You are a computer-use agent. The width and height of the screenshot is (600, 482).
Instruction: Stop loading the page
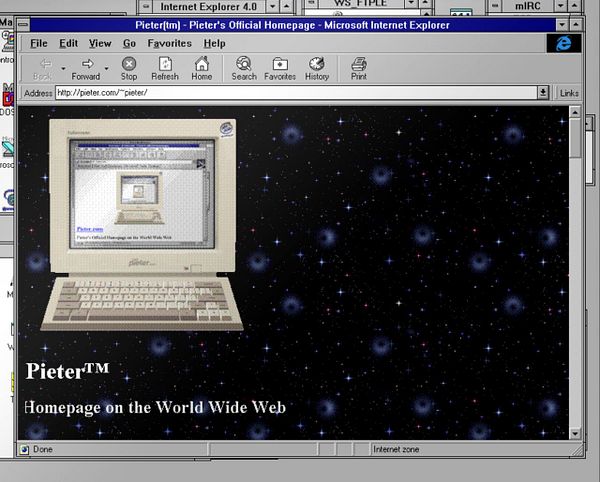pos(129,69)
